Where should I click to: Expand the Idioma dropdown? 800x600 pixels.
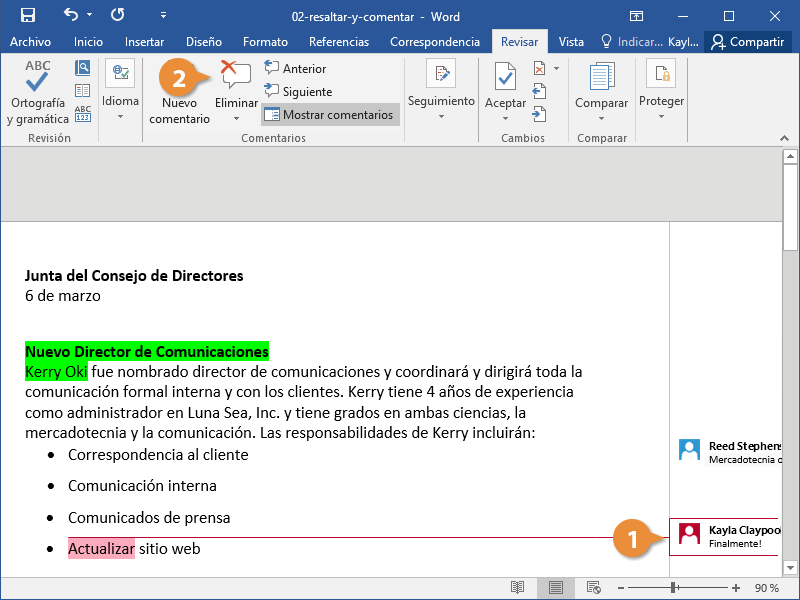120,115
